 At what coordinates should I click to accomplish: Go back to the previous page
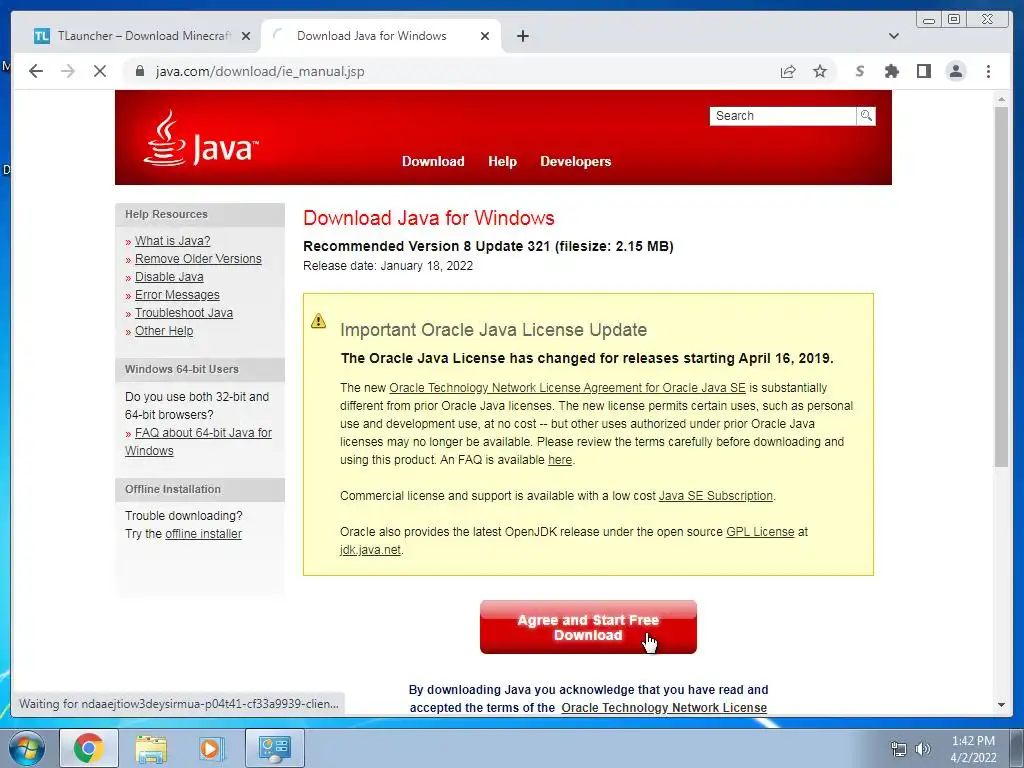pos(36,71)
